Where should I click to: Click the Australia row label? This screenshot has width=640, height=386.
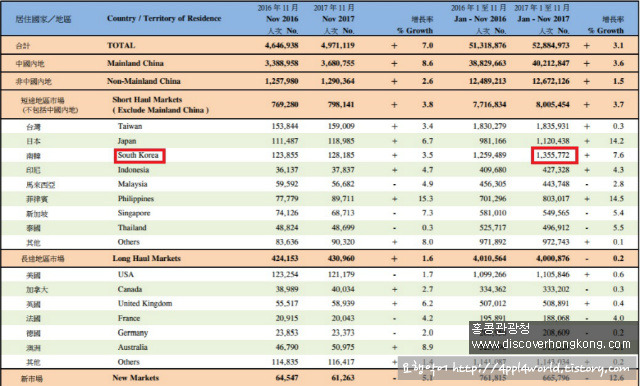pos(133,347)
